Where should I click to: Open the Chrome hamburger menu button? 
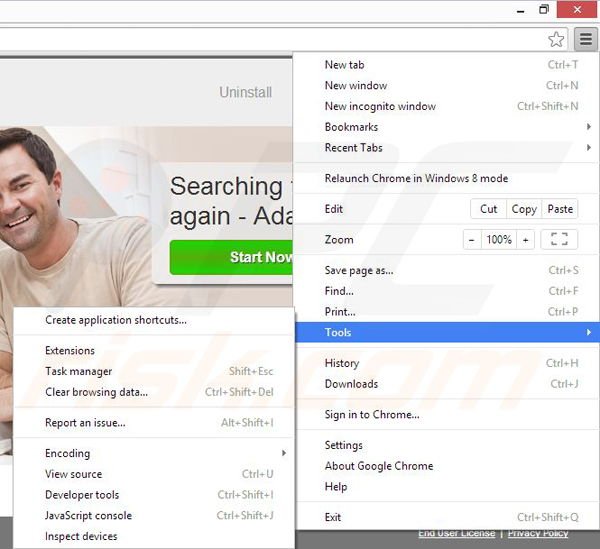pos(585,39)
